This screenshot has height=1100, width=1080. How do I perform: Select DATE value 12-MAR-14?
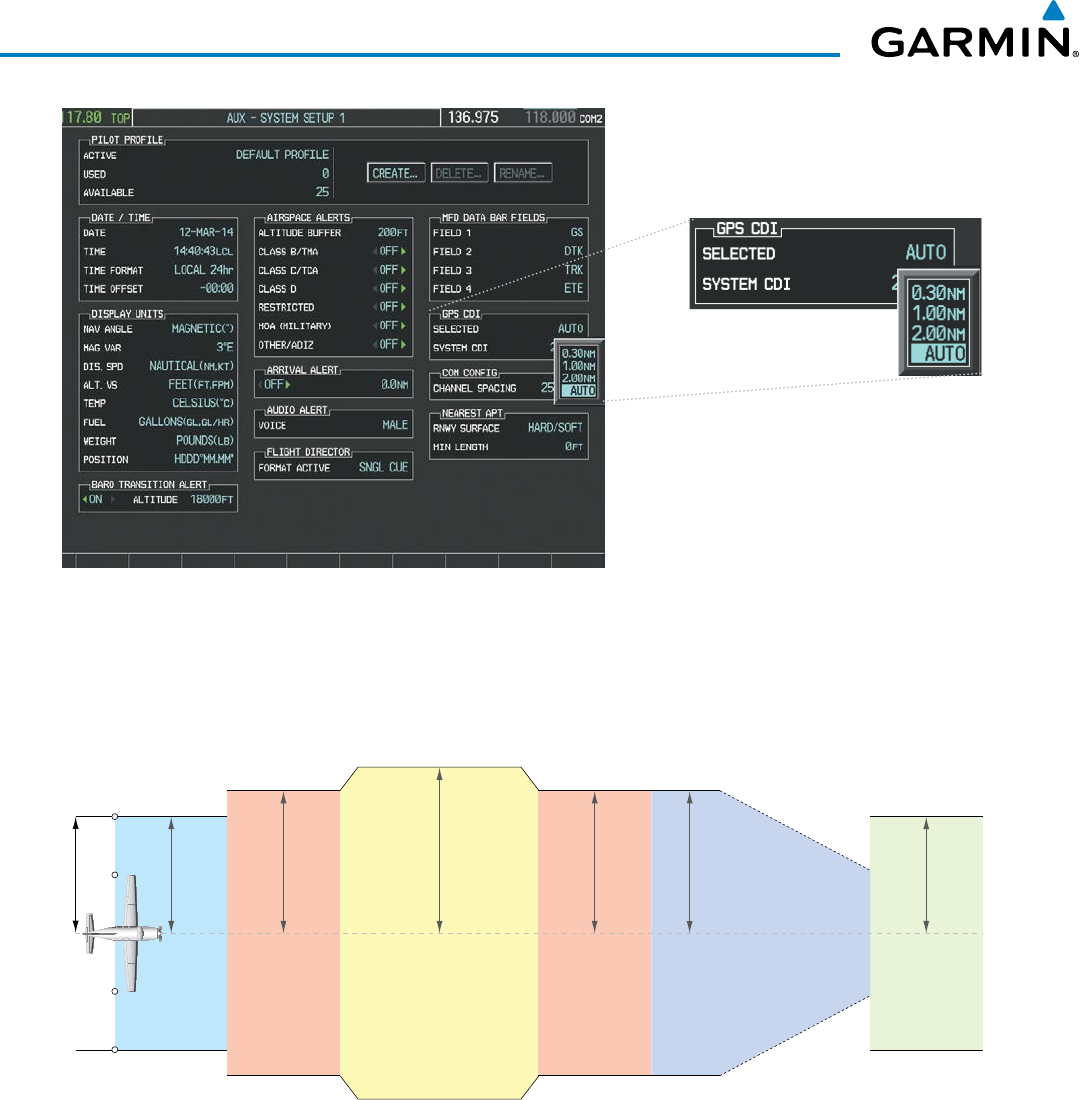[206, 232]
